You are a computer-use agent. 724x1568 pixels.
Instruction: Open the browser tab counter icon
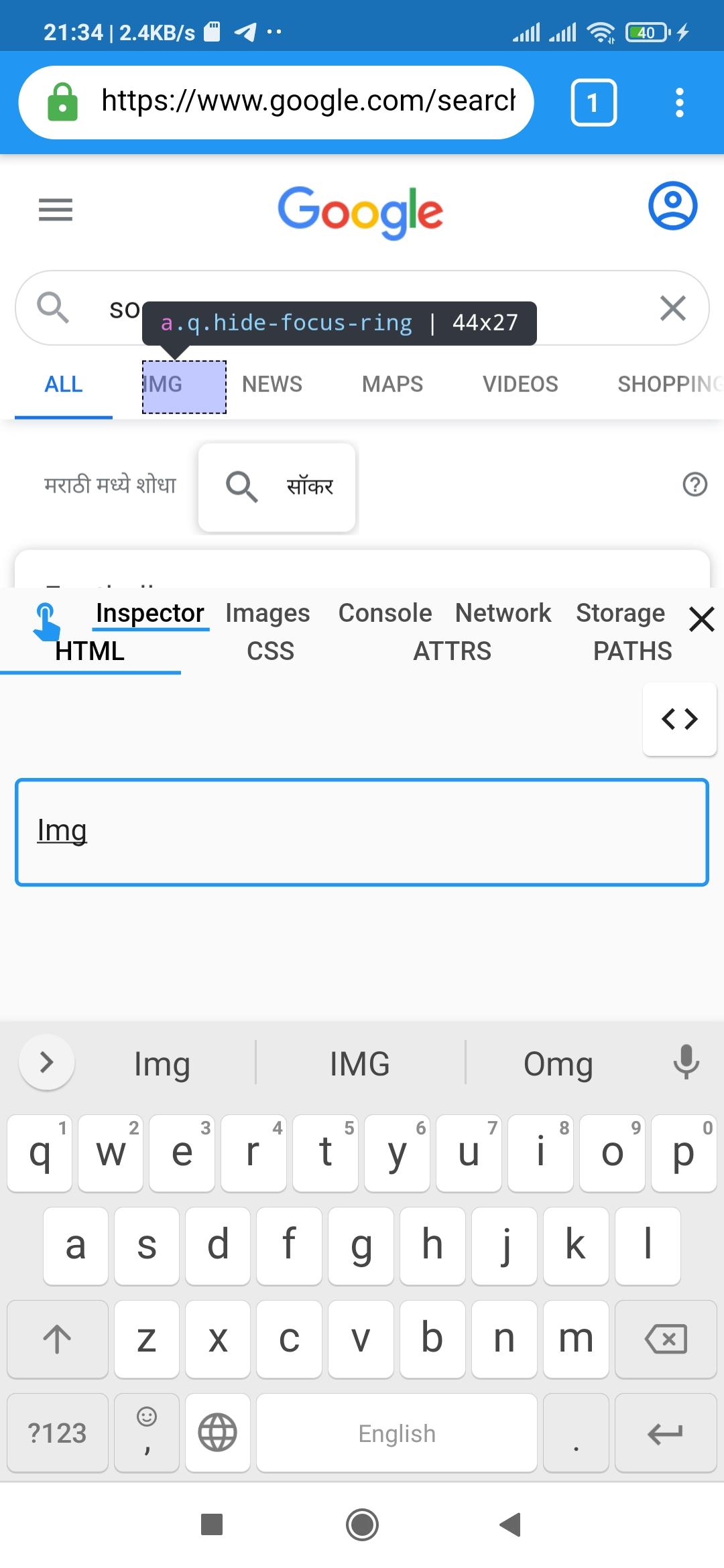click(x=593, y=103)
